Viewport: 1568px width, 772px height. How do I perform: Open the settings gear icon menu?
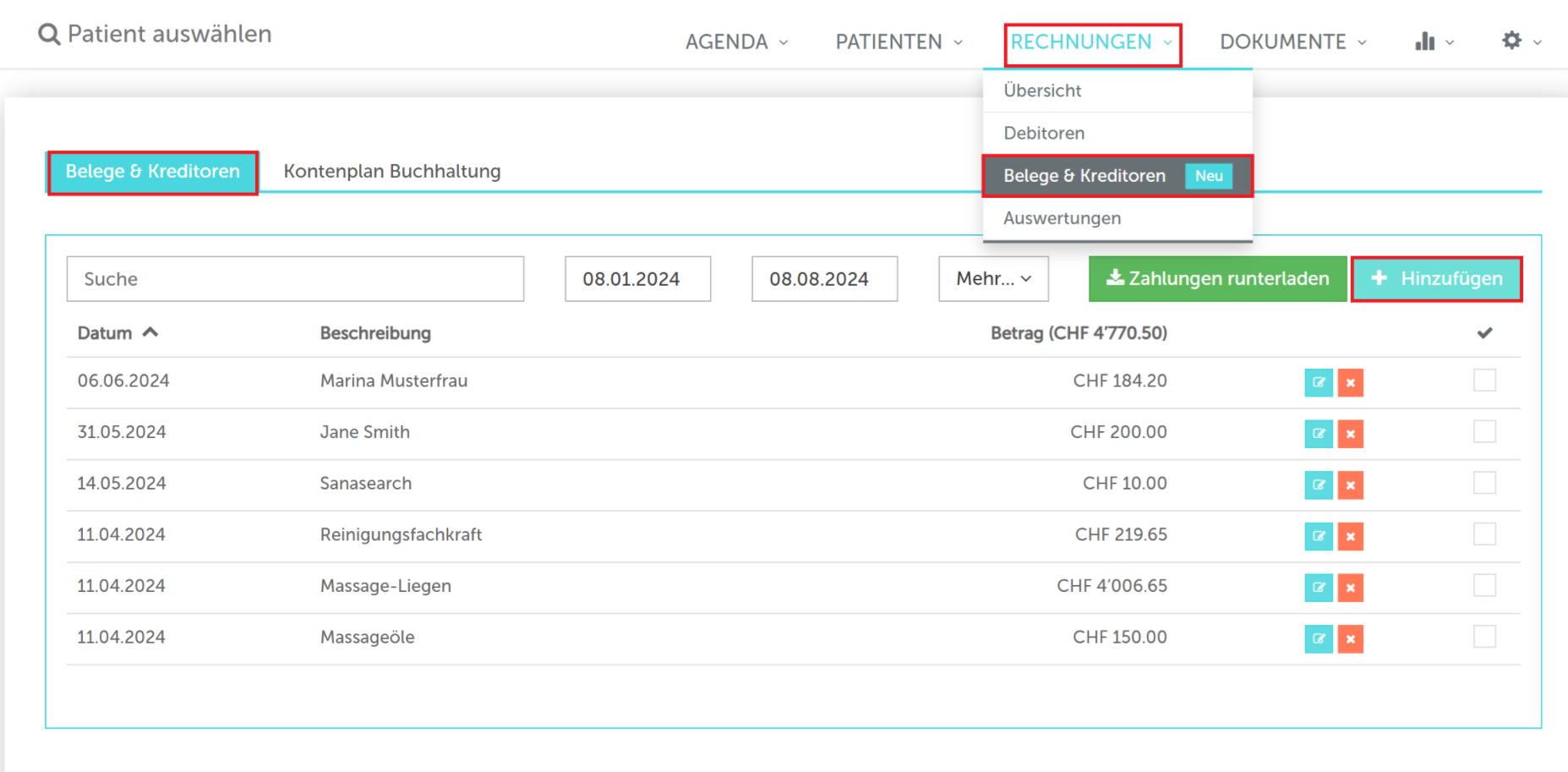pos(1521,41)
